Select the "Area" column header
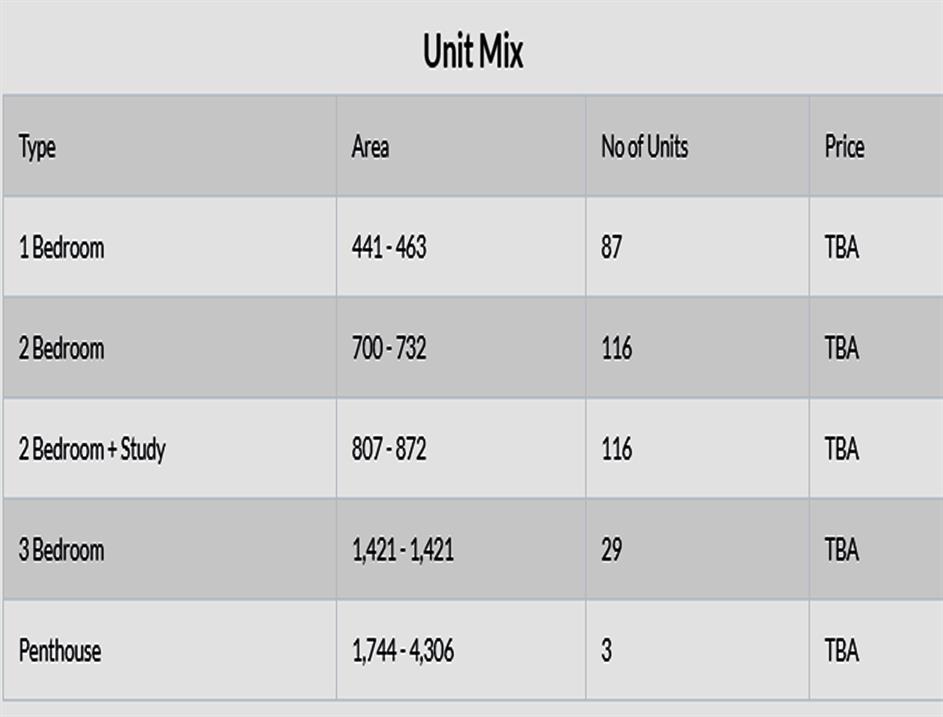Viewport: 943px width, 717px height. [370, 147]
